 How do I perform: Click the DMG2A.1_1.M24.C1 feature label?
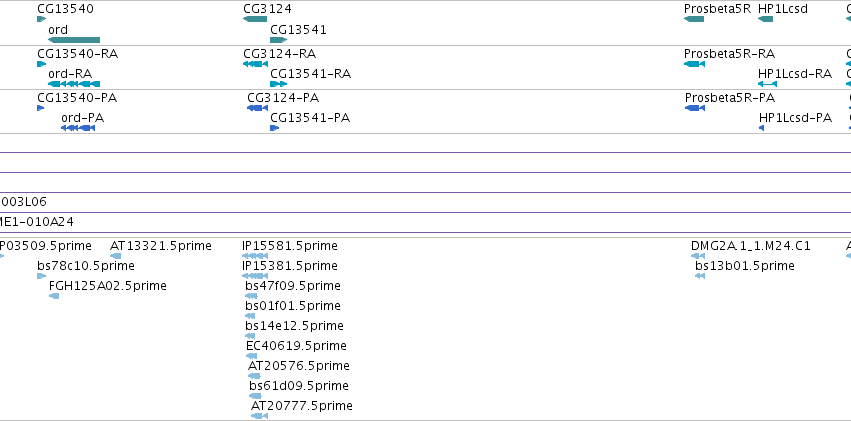click(x=751, y=246)
